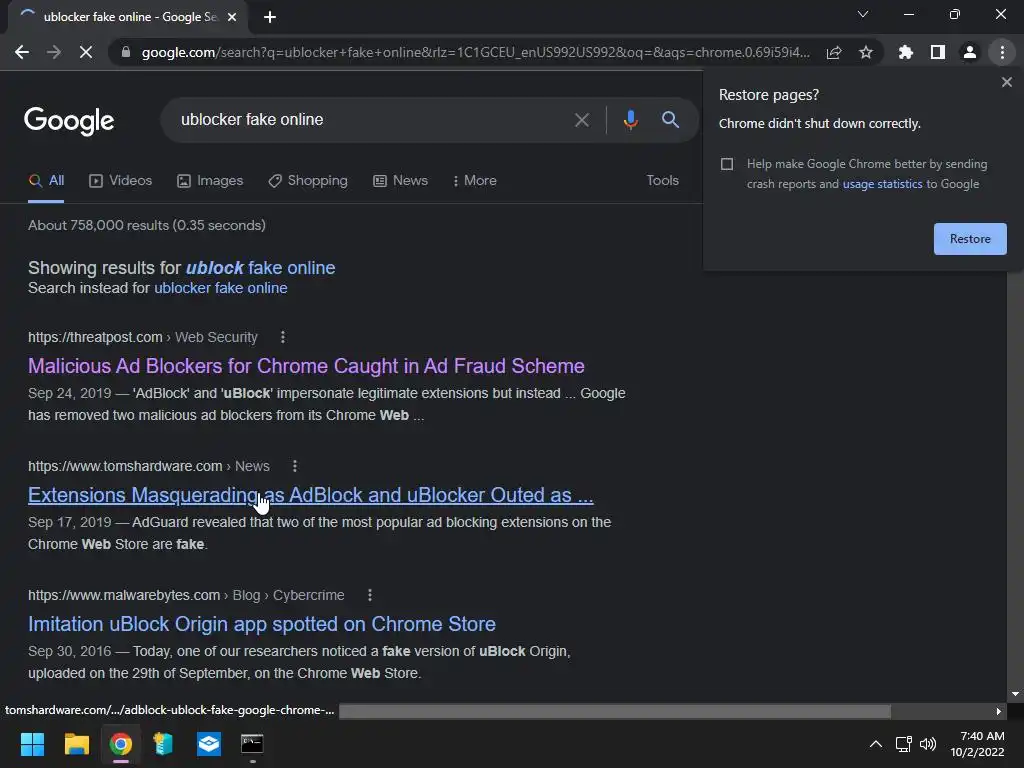Screen dimensions: 1024x768
Task: Switch to the Videos tab
Action: [x=121, y=181]
